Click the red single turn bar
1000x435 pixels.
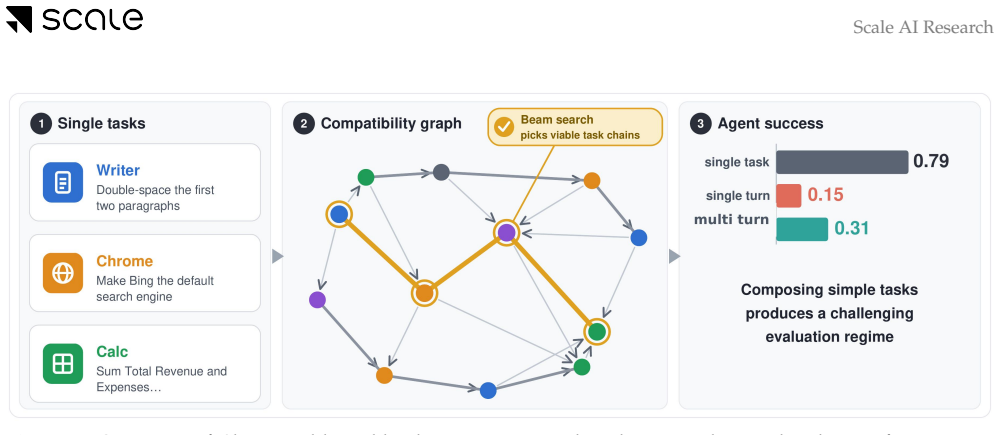pyautogui.click(x=788, y=195)
